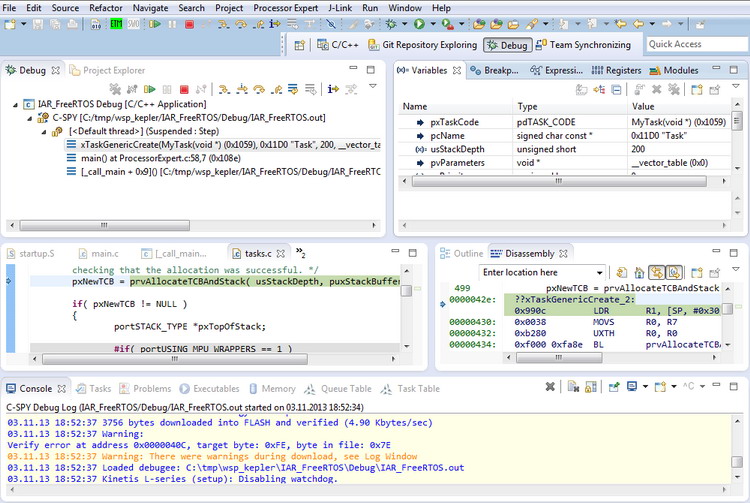The width and height of the screenshot is (750, 503).
Task: Toggle Scroll Lock in Console toolbar
Action: [x=591, y=386]
